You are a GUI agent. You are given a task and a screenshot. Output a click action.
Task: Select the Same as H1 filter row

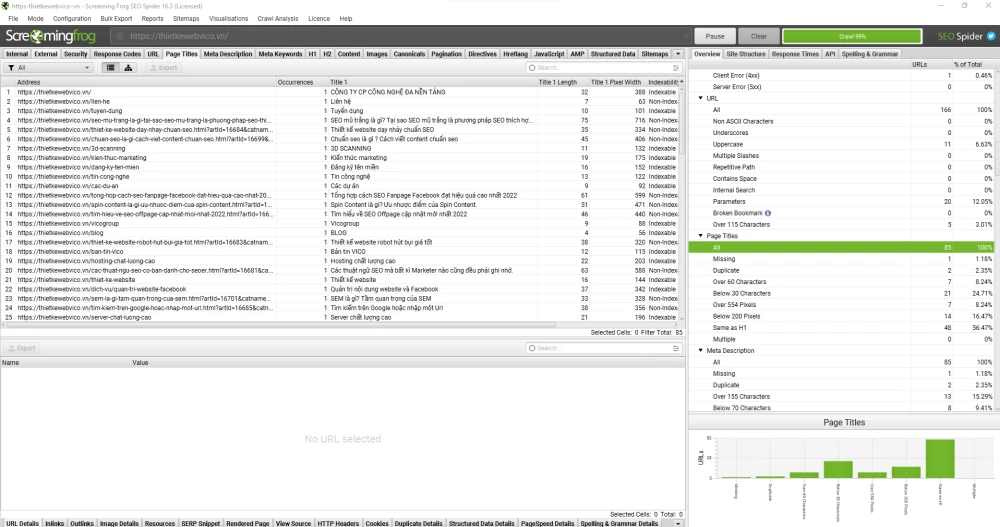[733, 328]
